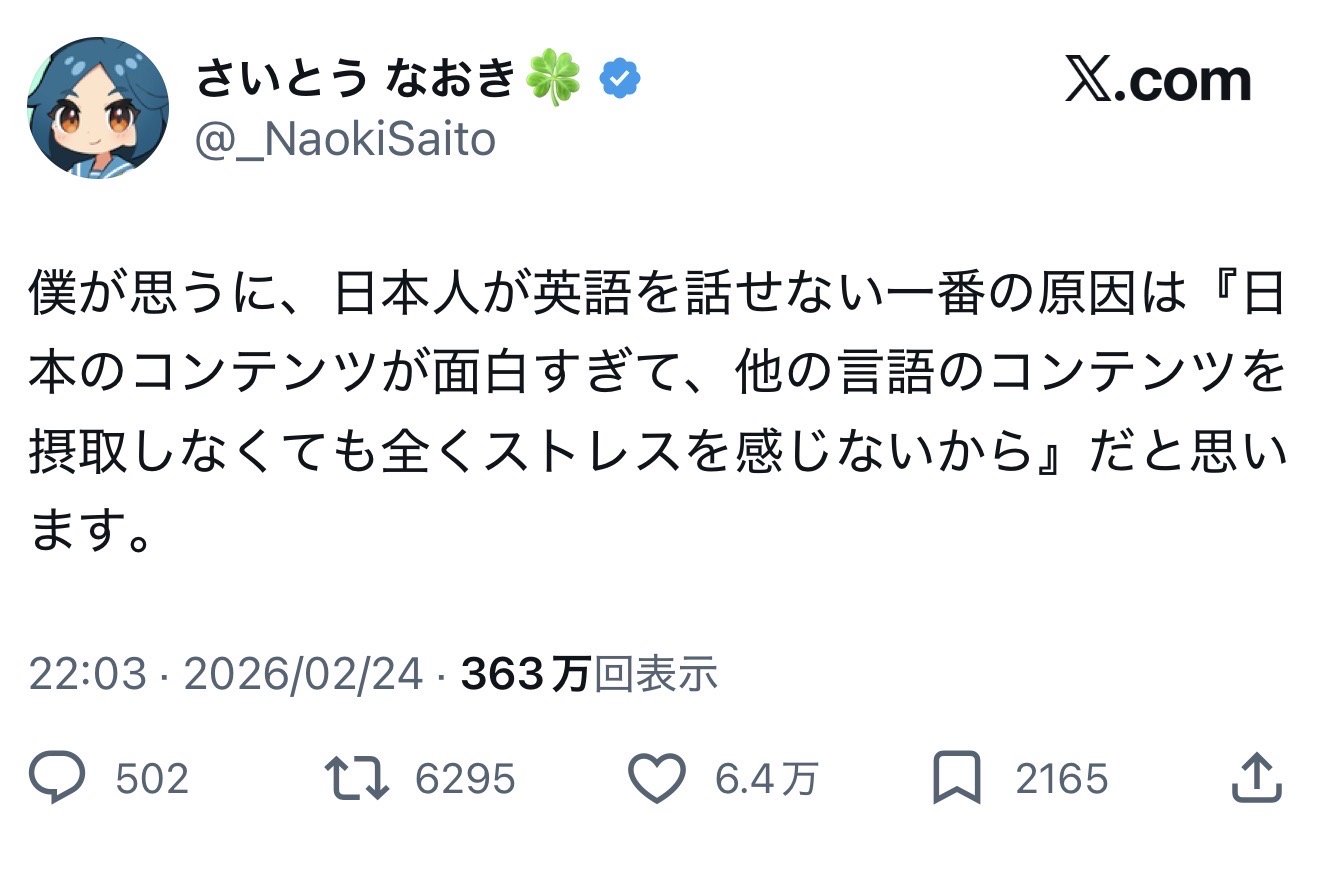This screenshot has width=1320, height=877.
Task: Click the 2165 bookmarks count
Action: pyautogui.click(x=1062, y=779)
